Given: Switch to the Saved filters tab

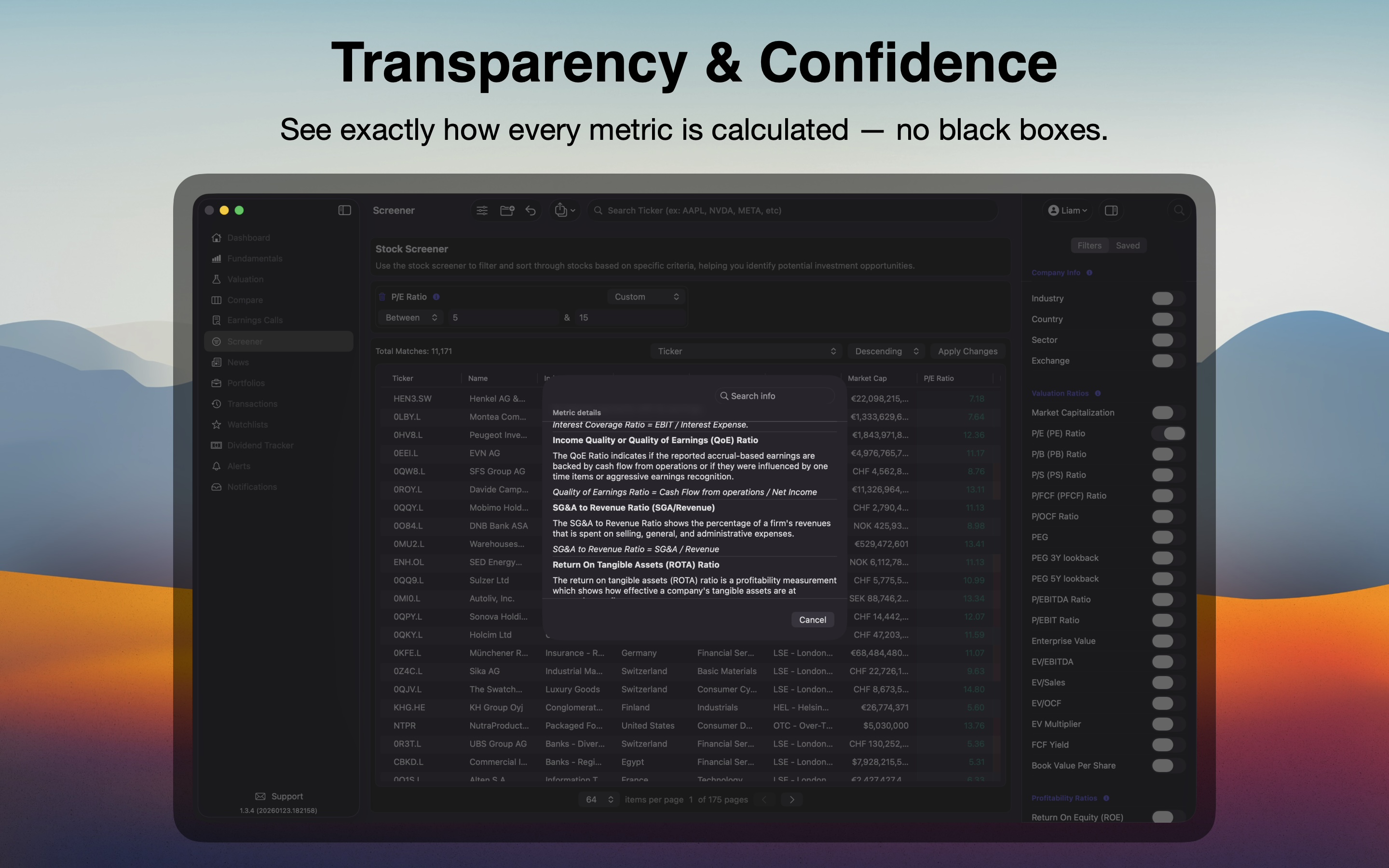Looking at the screenshot, I should (x=1127, y=245).
